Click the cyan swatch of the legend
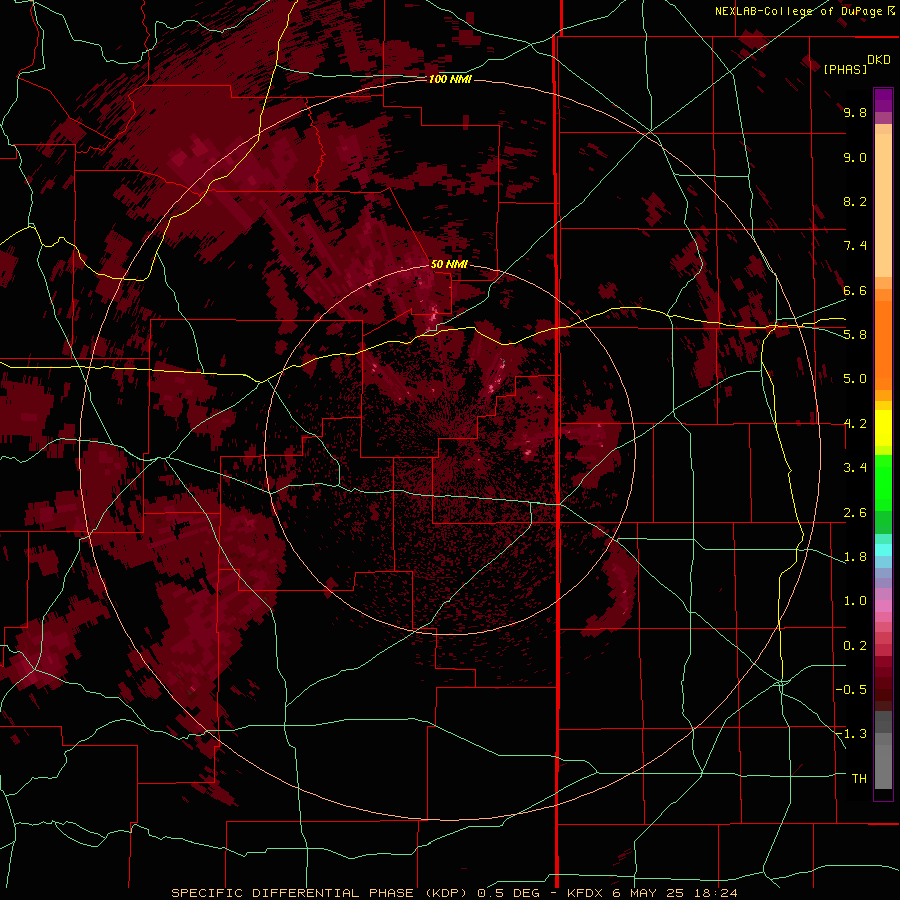The image size is (900, 900). click(x=883, y=550)
